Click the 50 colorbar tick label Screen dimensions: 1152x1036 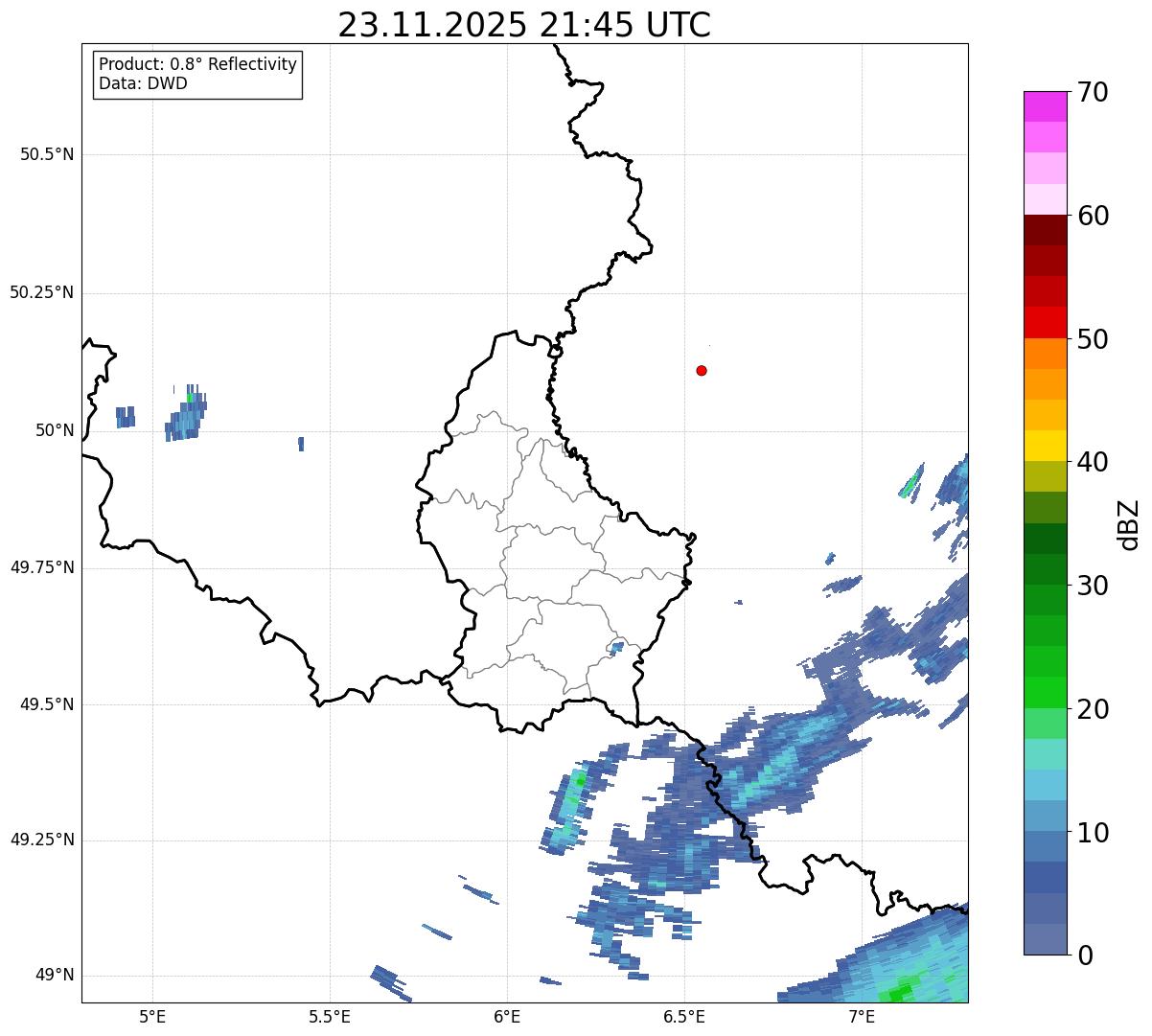[1093, 339]
